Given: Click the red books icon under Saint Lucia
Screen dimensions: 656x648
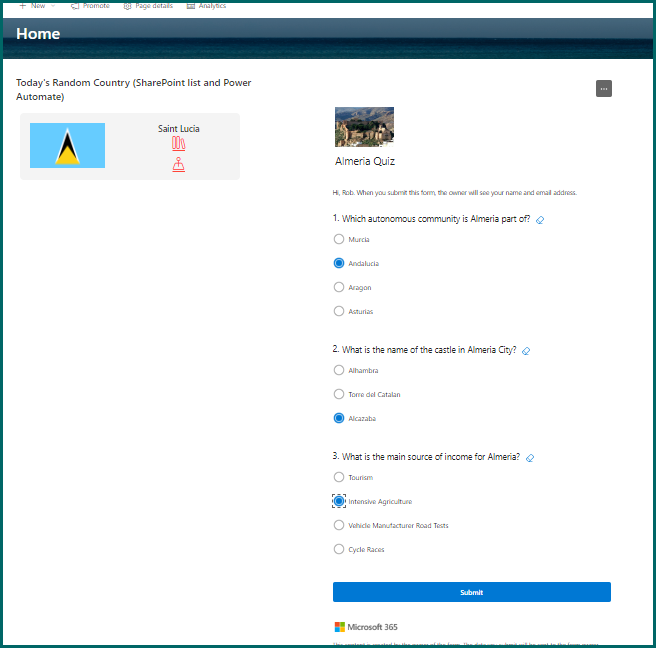Looking at the screenshot, I should tap(179, 143).
